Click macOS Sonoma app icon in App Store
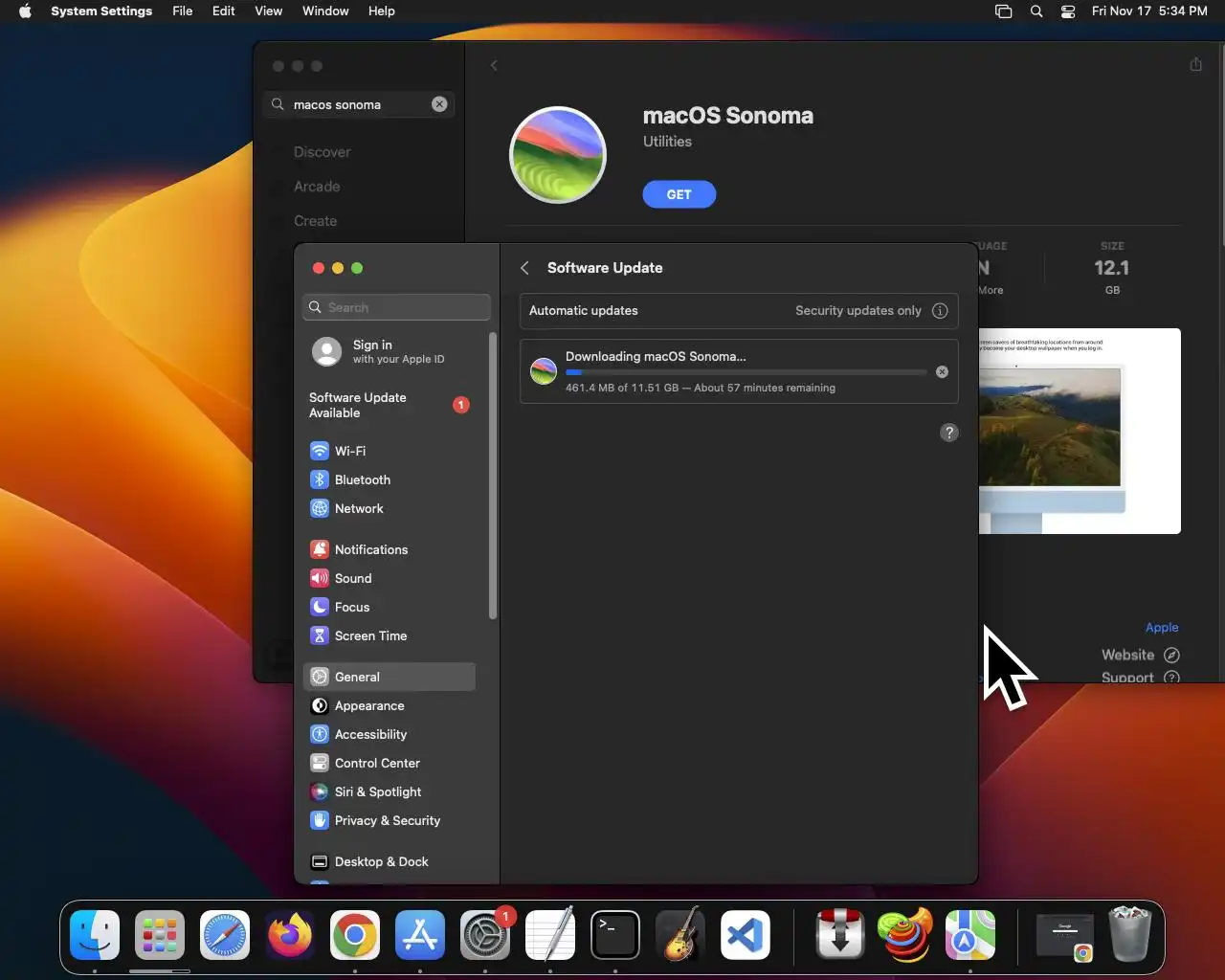 pyautogui.click(x=558, y=154)
